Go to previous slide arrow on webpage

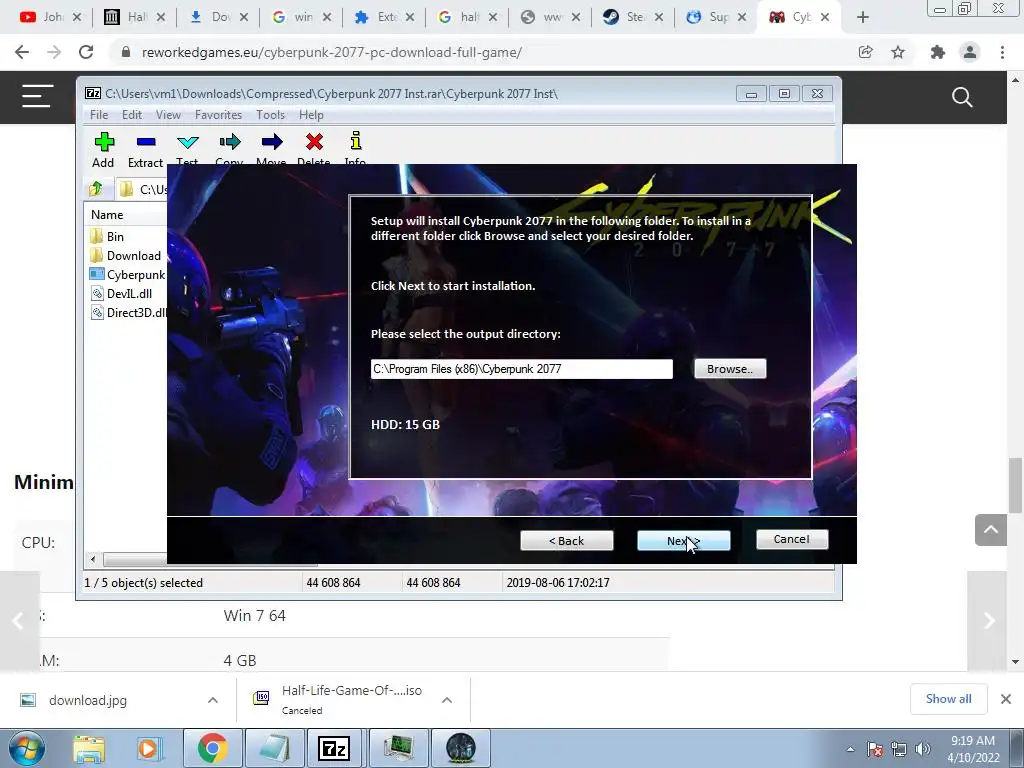click(x=19, y=620)
